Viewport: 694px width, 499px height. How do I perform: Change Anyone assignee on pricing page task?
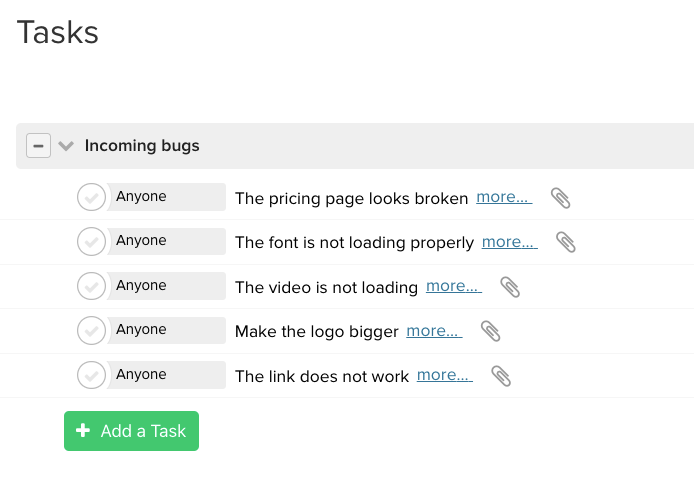(x=166, y=197)
